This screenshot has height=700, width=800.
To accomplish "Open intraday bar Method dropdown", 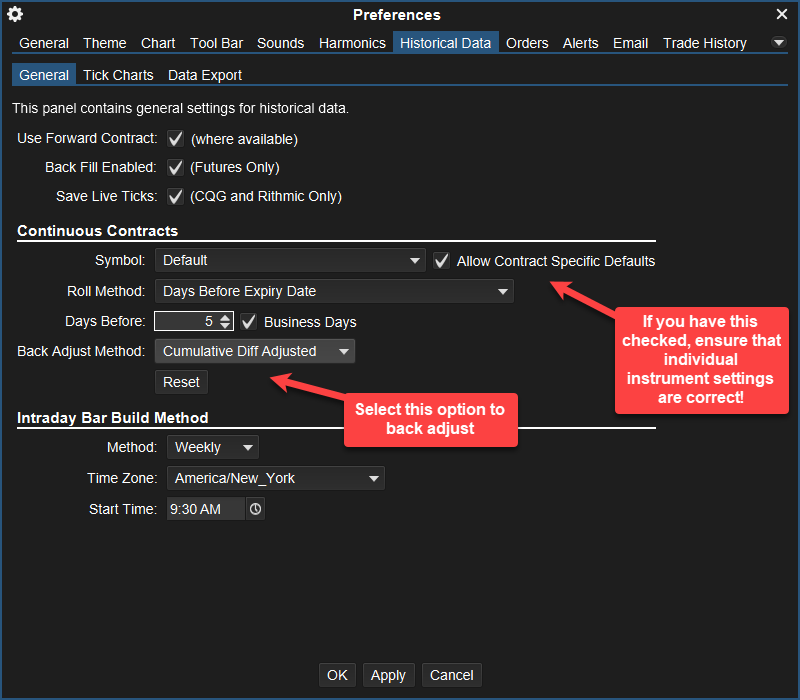I will pos(212,447).
